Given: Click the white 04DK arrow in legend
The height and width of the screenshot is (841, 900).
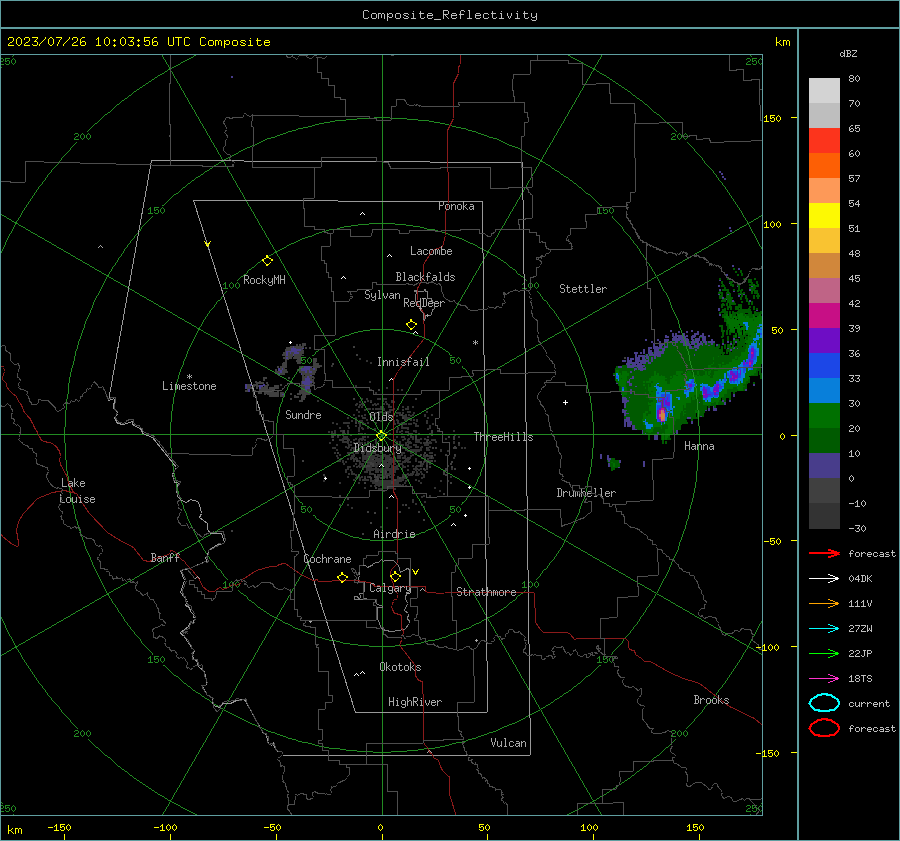Looking at the screenshot, I should click(824, 578).
